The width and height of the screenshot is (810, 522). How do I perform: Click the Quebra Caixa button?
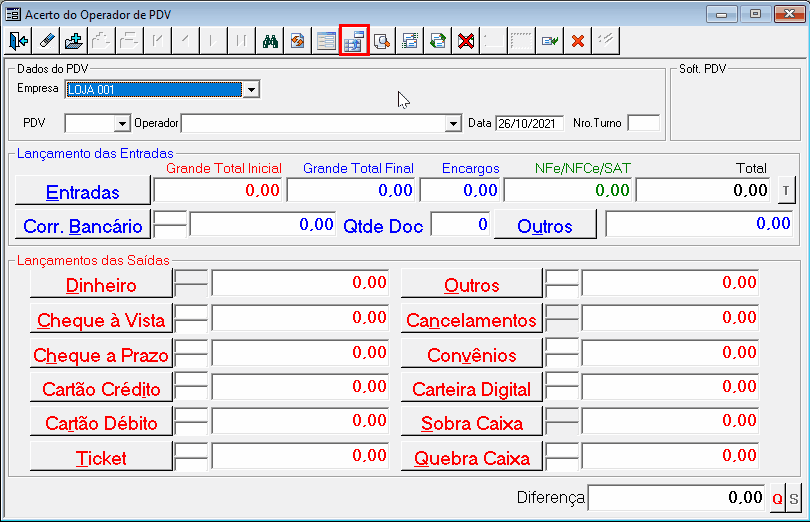click(472, 457)
